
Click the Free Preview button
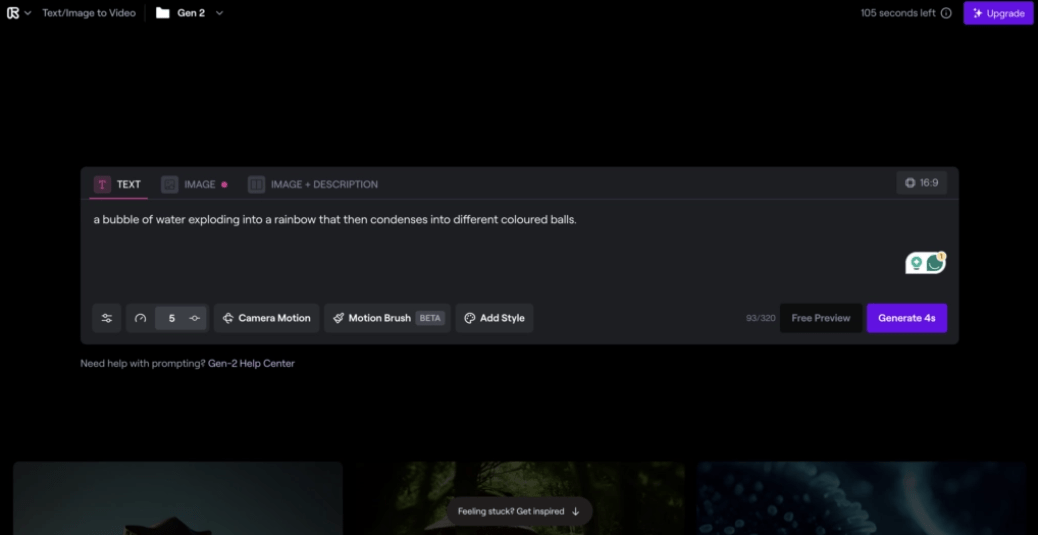pos(821,318)
